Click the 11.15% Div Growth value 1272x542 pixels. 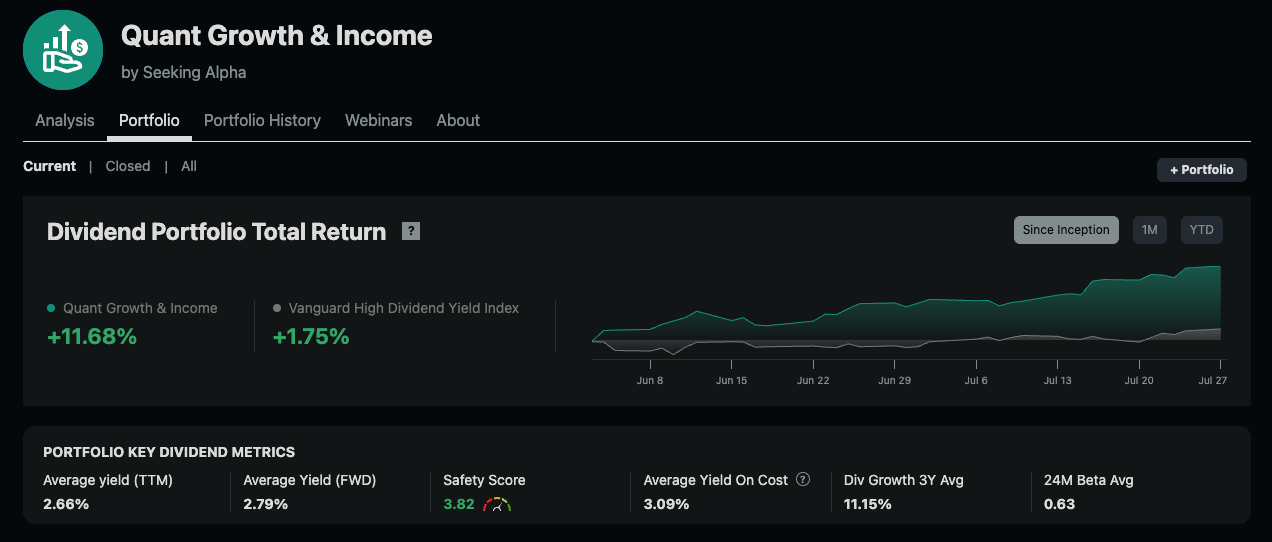point(868,504)
